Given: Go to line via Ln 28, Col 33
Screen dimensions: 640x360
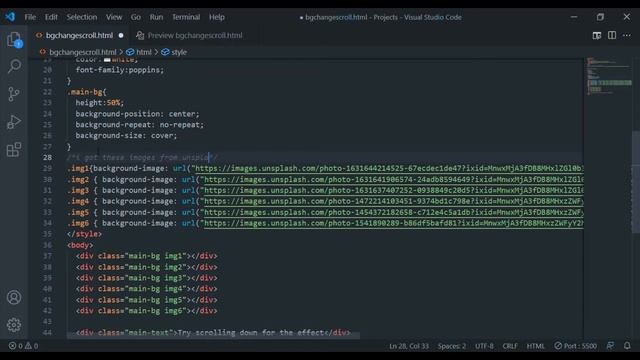Looking at the screenshot, I should (409, 346).
